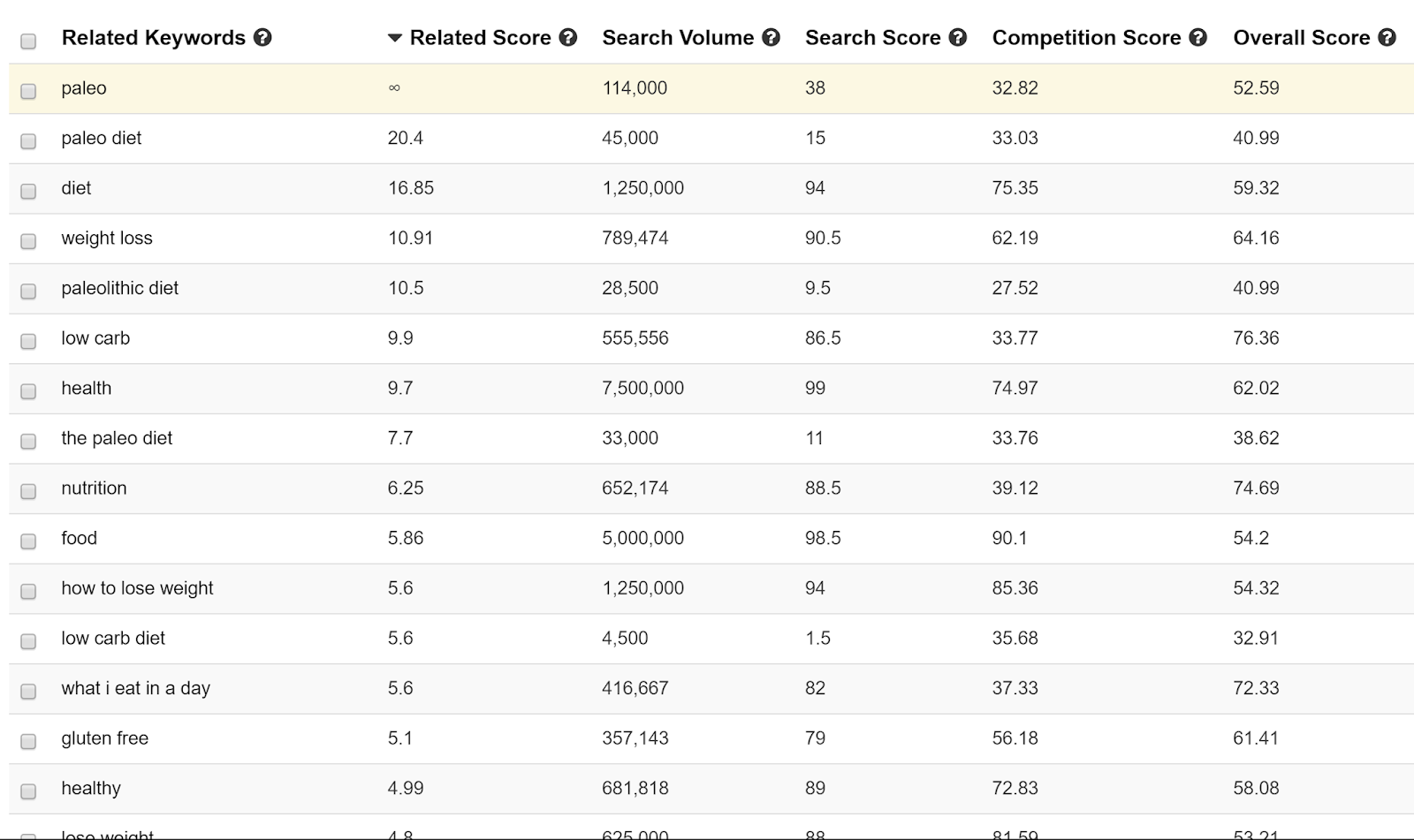The image size is (1414, 840).
Task: Click the keyword 'paleolithic diet'
Action: pyautogui.click(x=120, y=288)
